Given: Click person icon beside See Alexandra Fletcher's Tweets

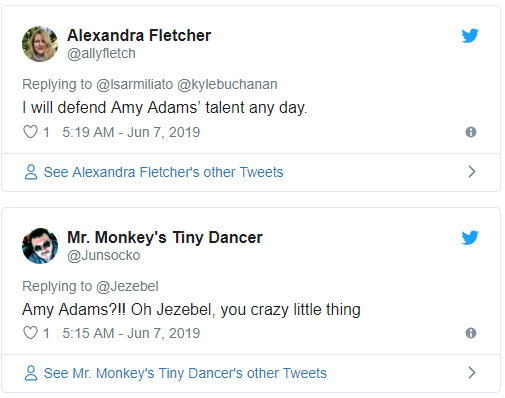Looking at the screenshot, I should pyautogui.click(x=31, y=172).
